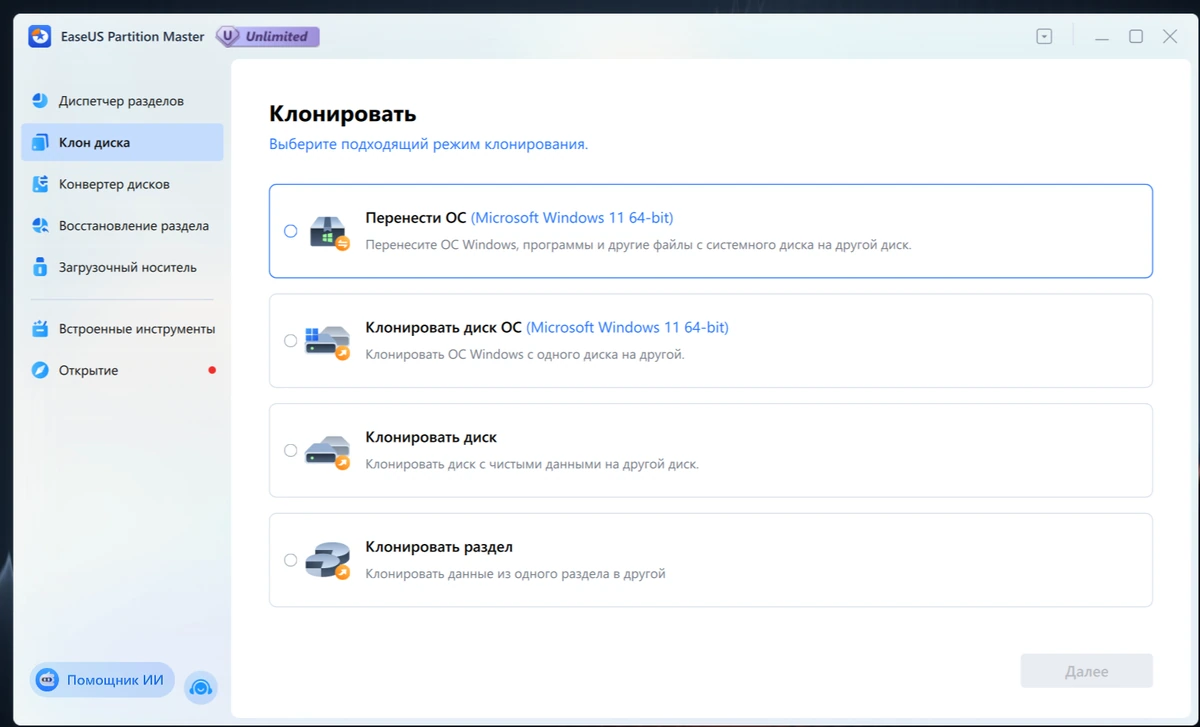
Task: Open Встроенные инструменты section
Action: [122, 329]
